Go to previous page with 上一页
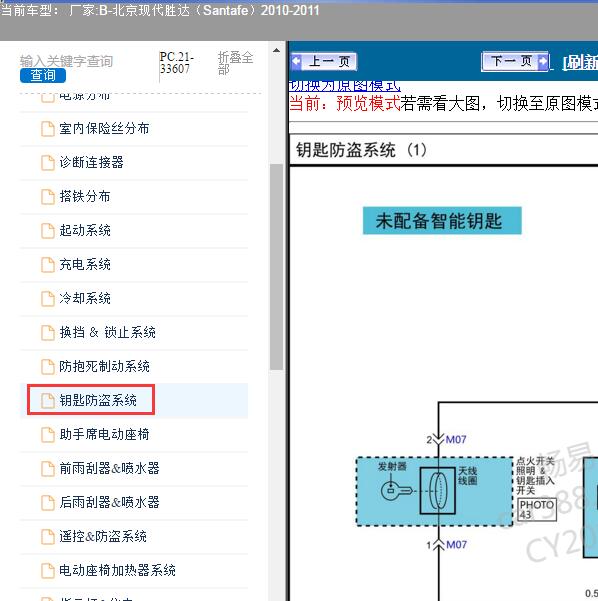The image size is (598, 601). pos(324,61)
